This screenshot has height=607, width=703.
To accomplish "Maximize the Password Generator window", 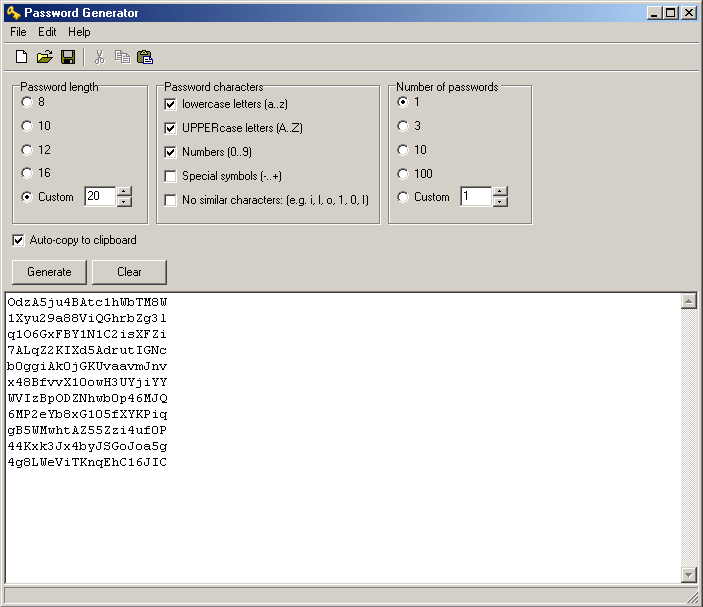I will pos(671,13).
